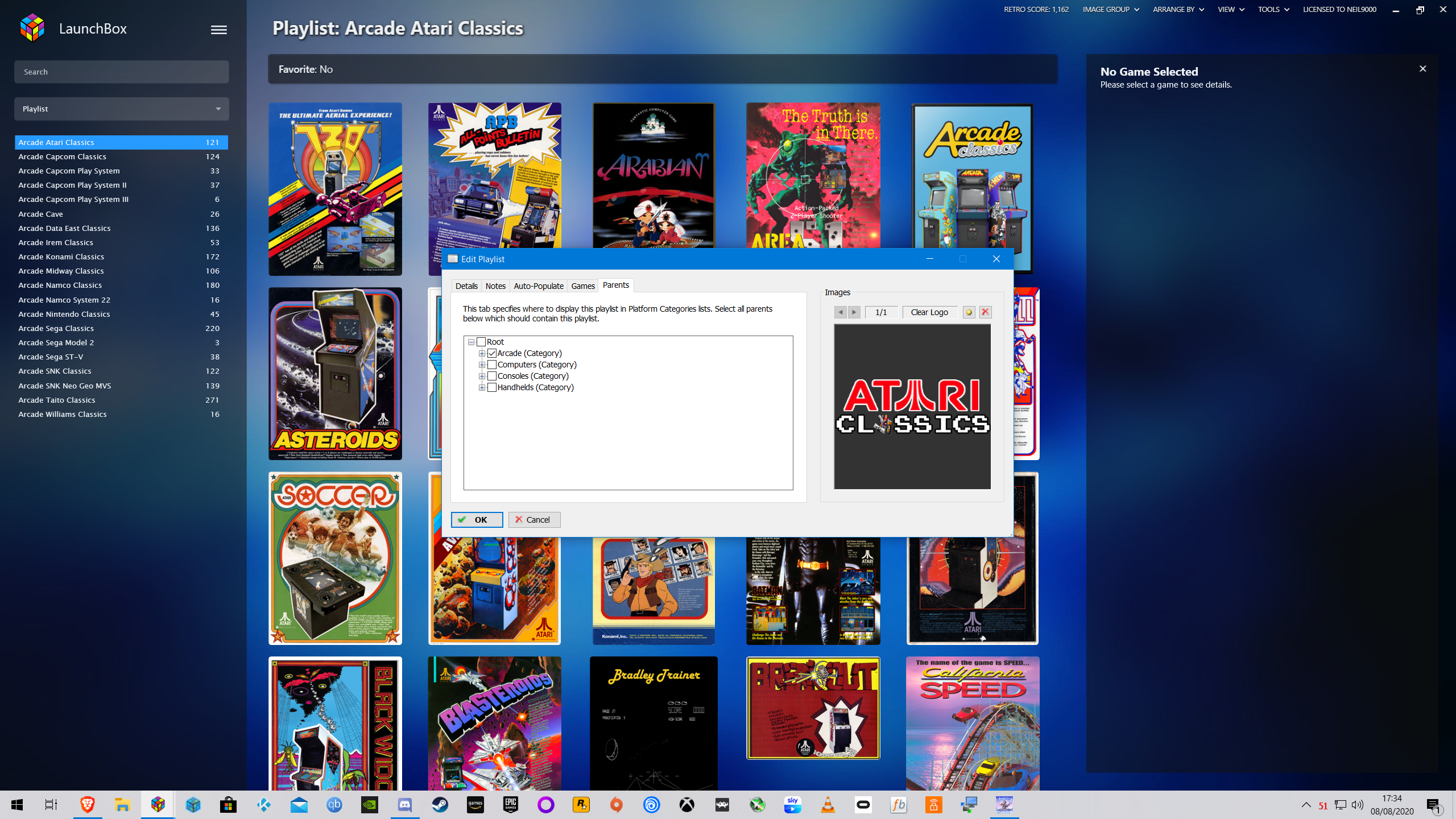Switch to the Games tab
This screenshot has height=819, width=1456.
coord(583,286)
